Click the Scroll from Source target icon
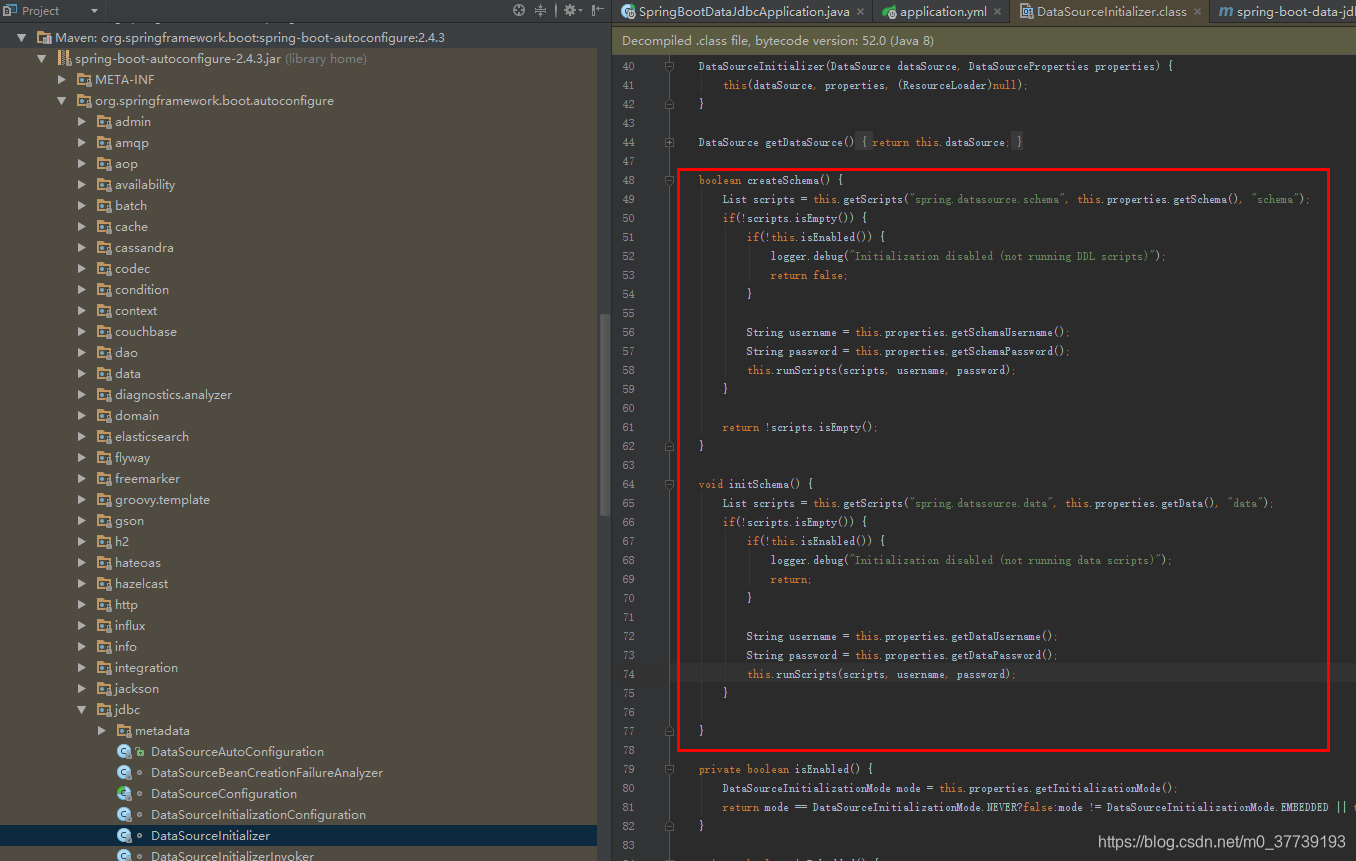1356x861 pixels. tap(519, 10)
